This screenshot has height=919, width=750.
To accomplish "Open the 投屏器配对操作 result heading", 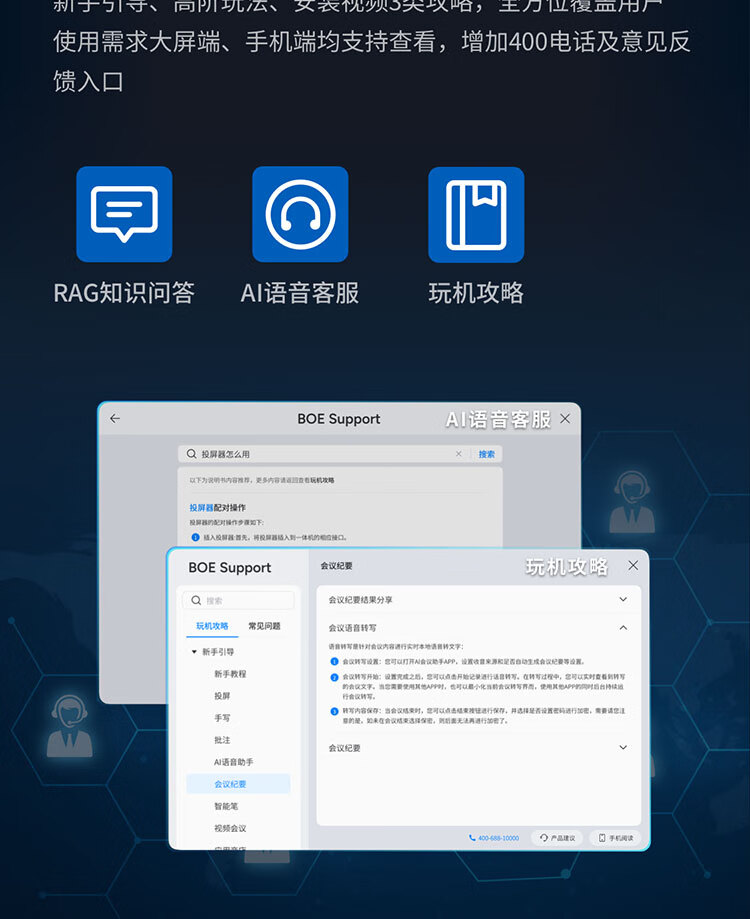I will 217,508.
